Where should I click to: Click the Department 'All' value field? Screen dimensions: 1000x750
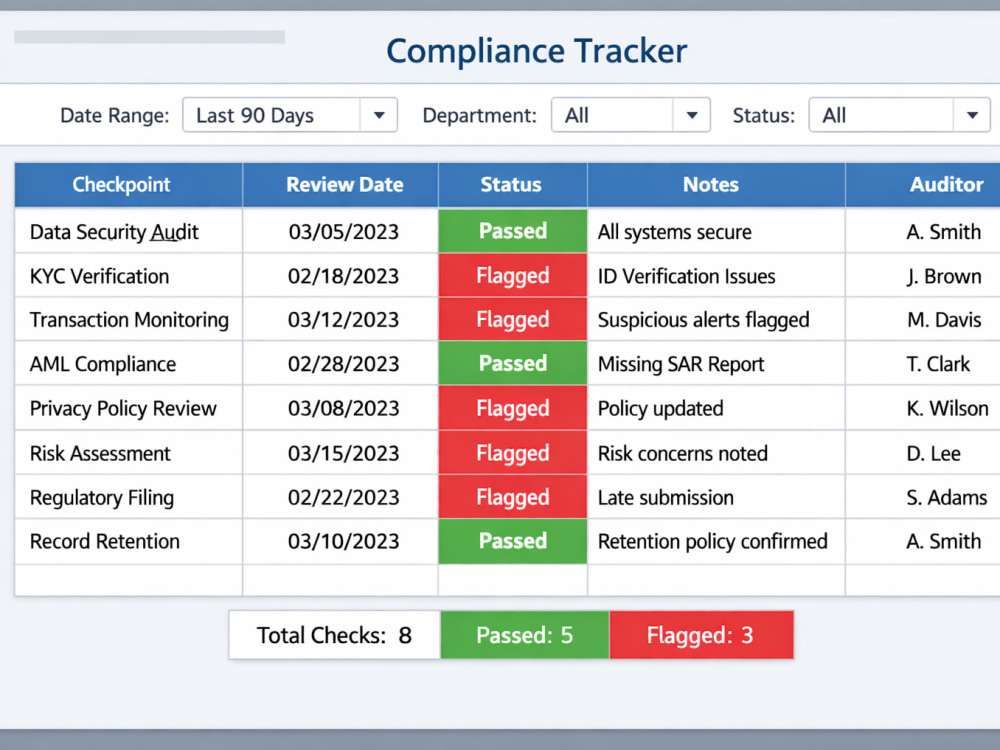pos(612,115)
